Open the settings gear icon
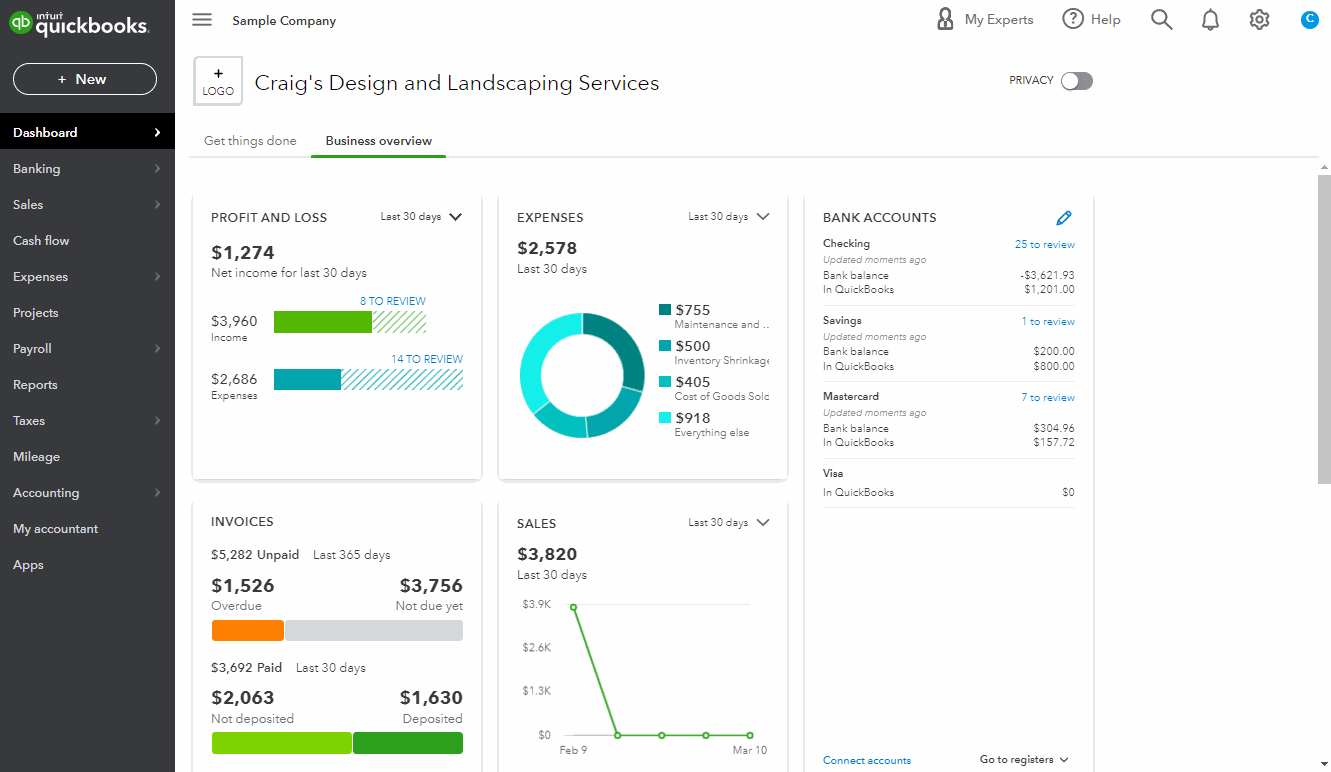The width and height of the screenshot is (1331, 772). [x=1259, y=19]
